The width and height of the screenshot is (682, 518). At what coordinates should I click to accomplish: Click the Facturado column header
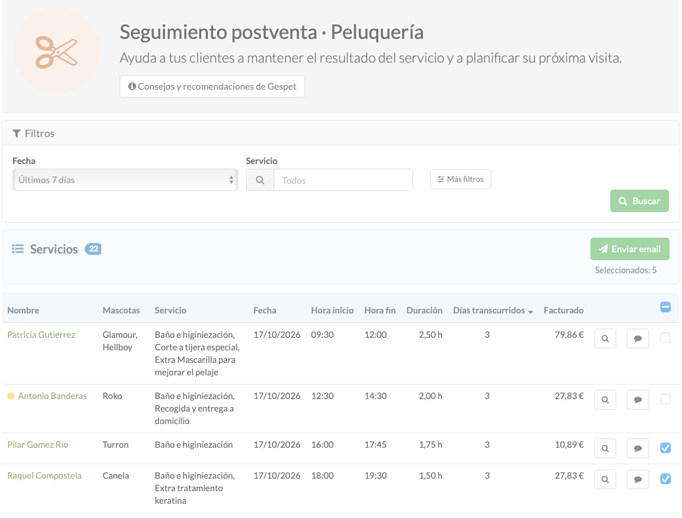(563, 311)
